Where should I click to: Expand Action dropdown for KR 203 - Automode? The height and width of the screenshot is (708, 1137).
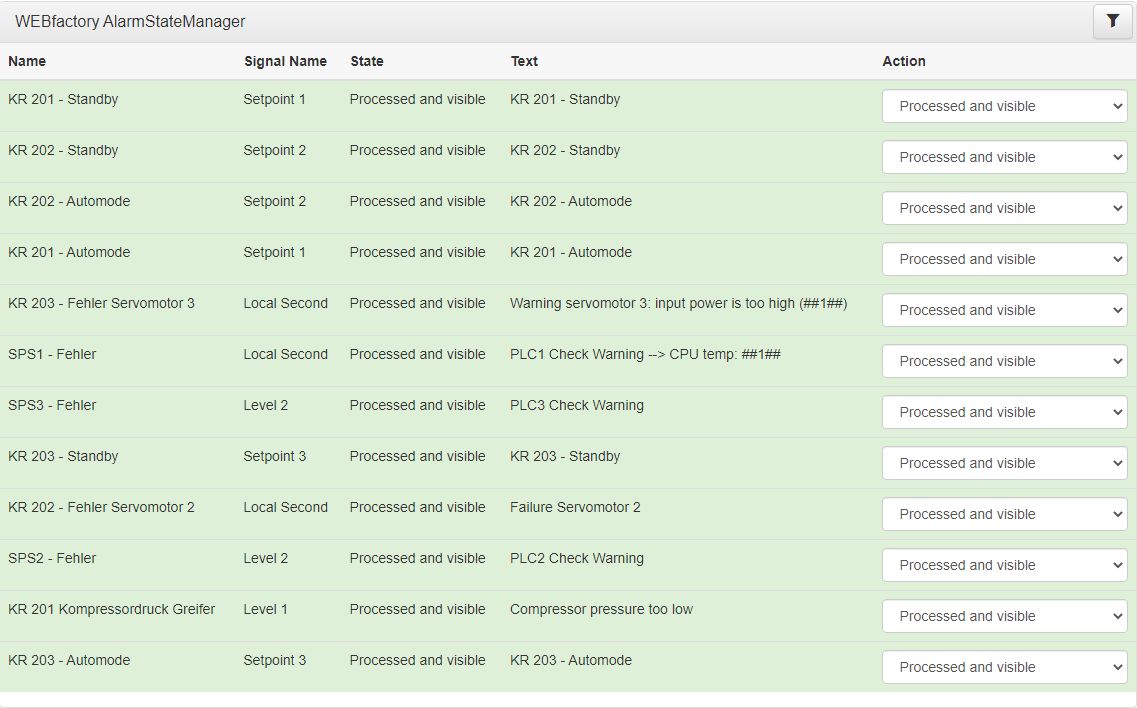(x=1004, y=667)
